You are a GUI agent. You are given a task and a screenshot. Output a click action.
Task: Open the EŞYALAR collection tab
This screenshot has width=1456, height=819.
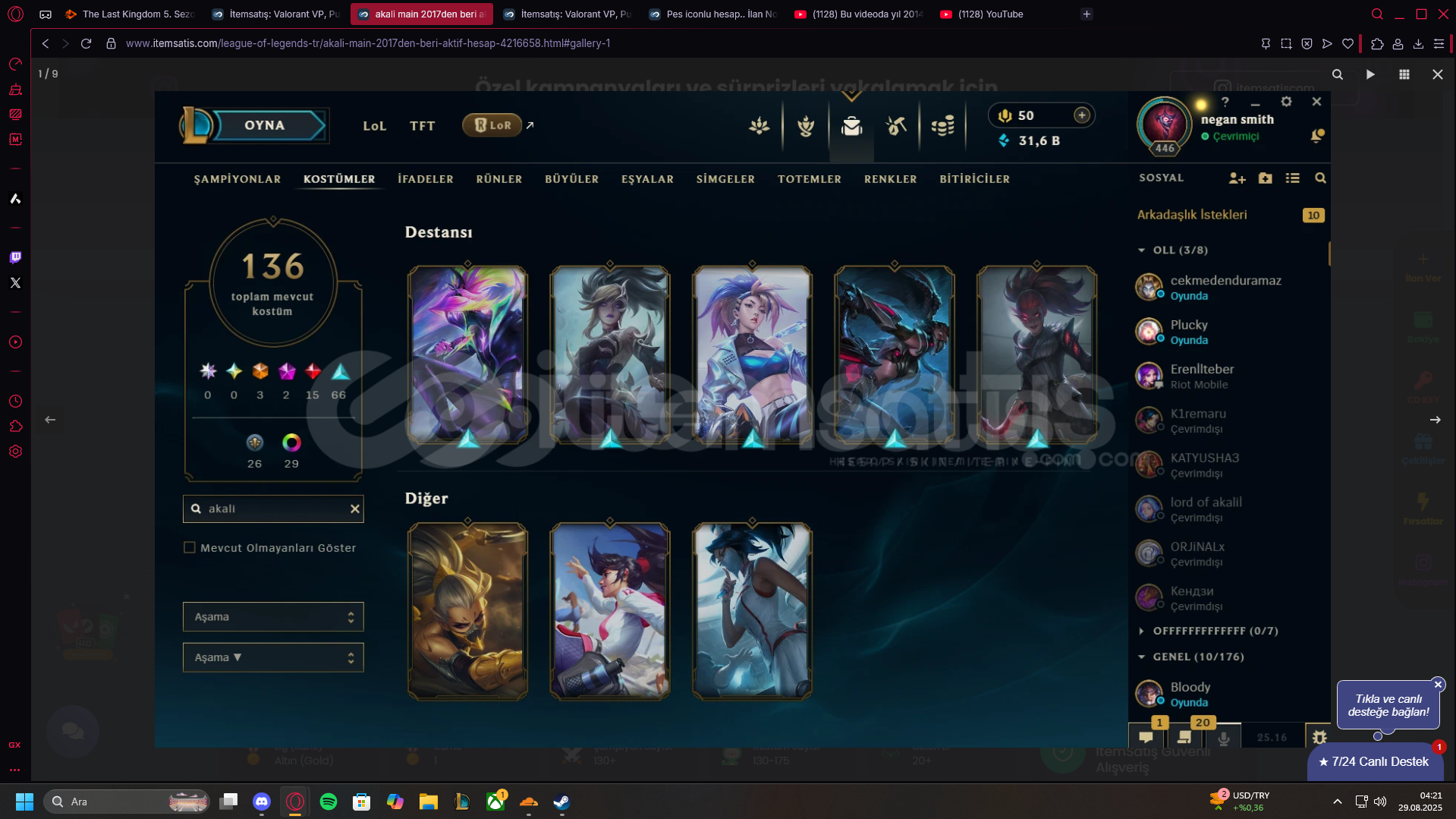647,179
